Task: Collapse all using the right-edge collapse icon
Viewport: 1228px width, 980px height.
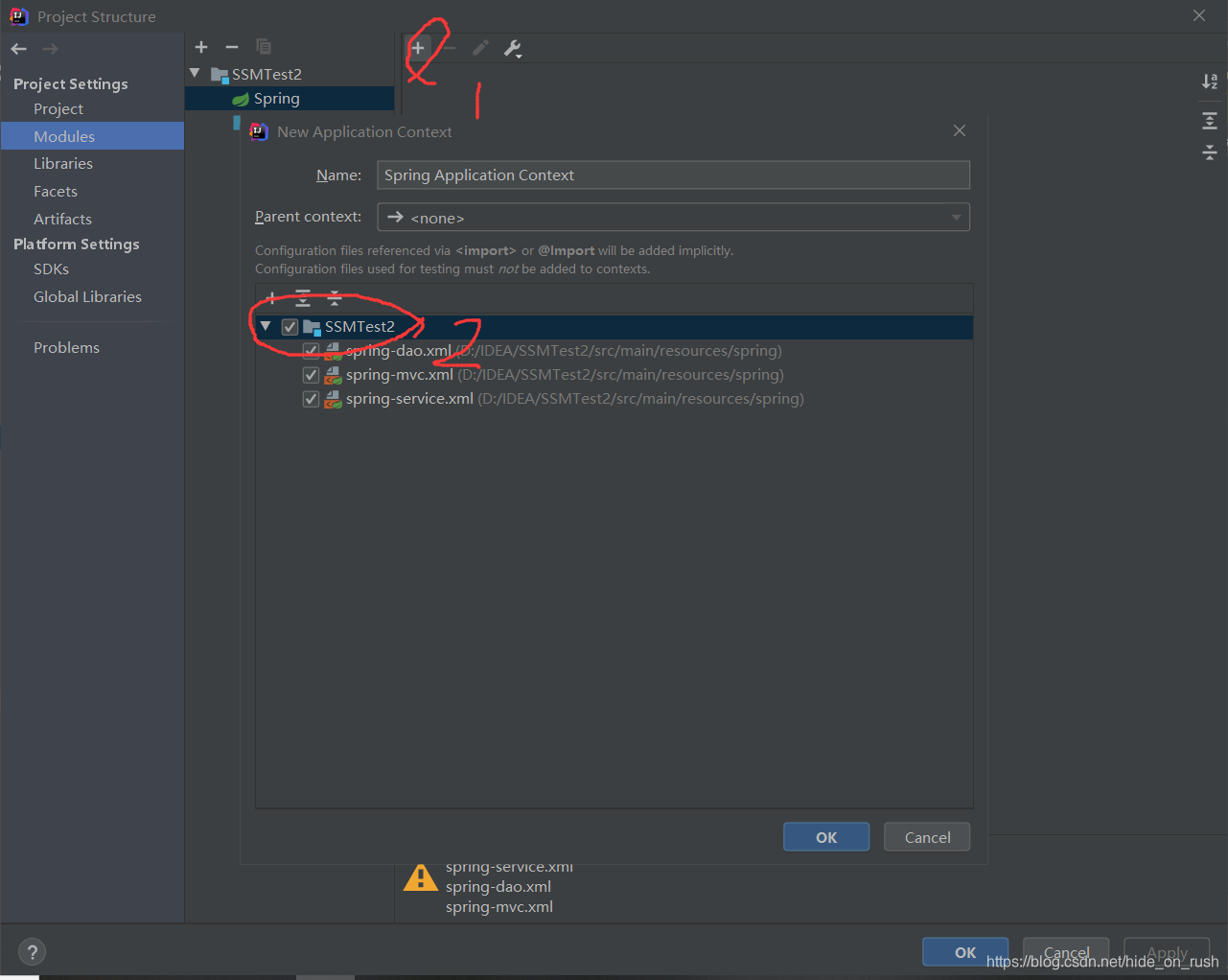Action: pos(1210,152)
